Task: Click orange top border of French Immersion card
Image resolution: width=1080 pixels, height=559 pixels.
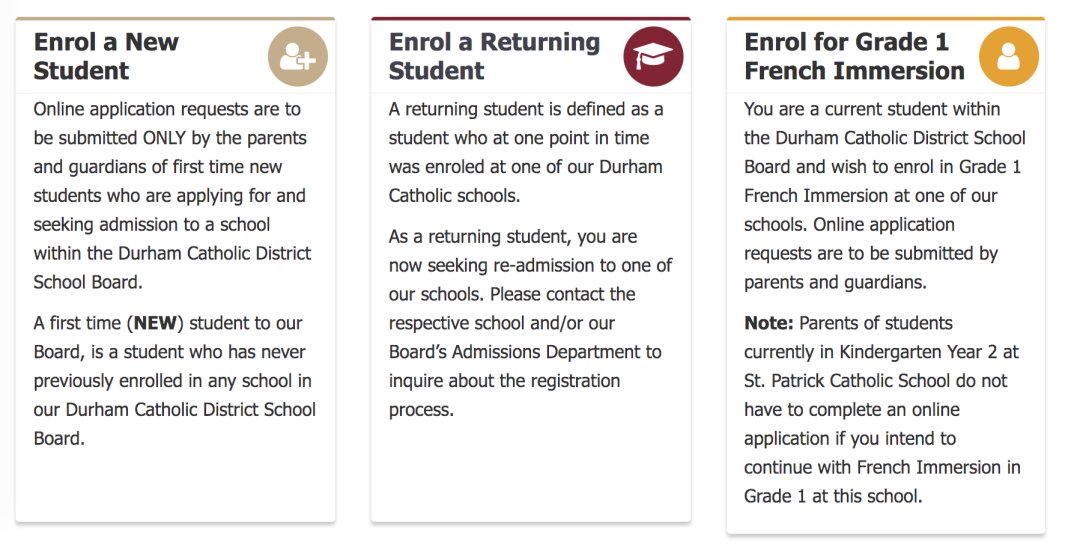Action: pyautogui.click(x=885, y=18)
